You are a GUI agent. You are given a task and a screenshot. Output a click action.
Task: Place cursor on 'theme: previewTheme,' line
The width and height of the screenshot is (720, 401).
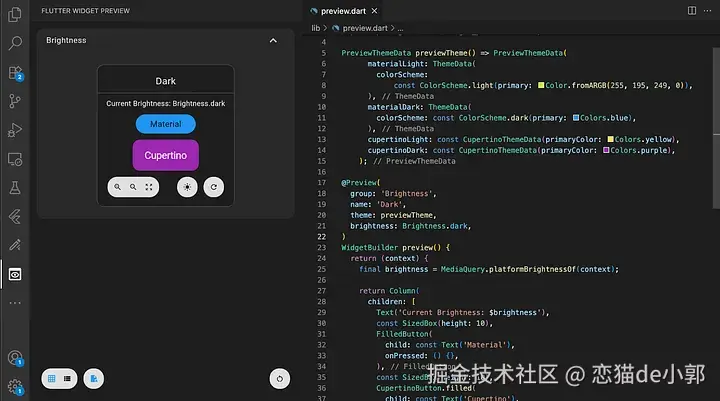(x=393, y=215)
